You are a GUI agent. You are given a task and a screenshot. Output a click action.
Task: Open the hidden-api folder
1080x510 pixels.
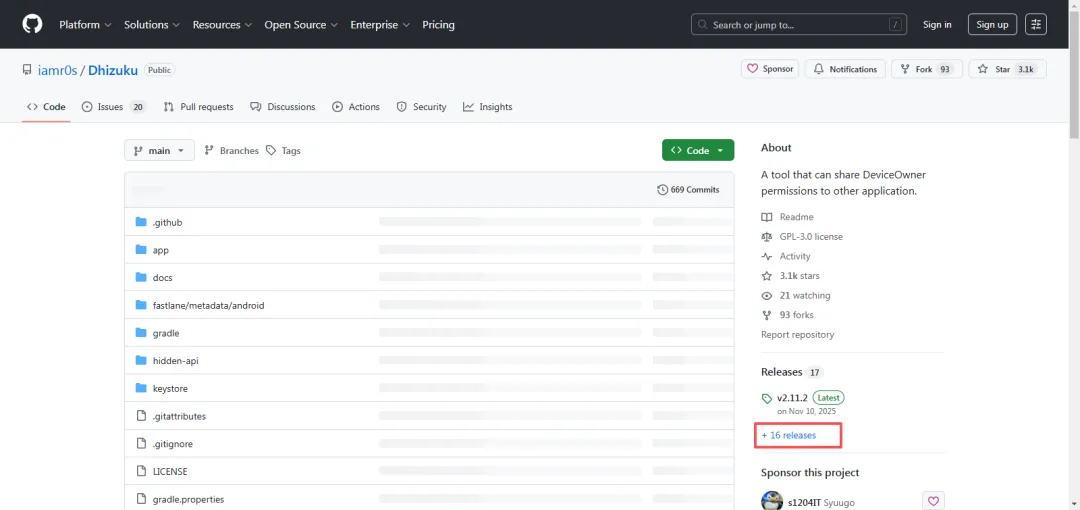click(x=176, y=360)
